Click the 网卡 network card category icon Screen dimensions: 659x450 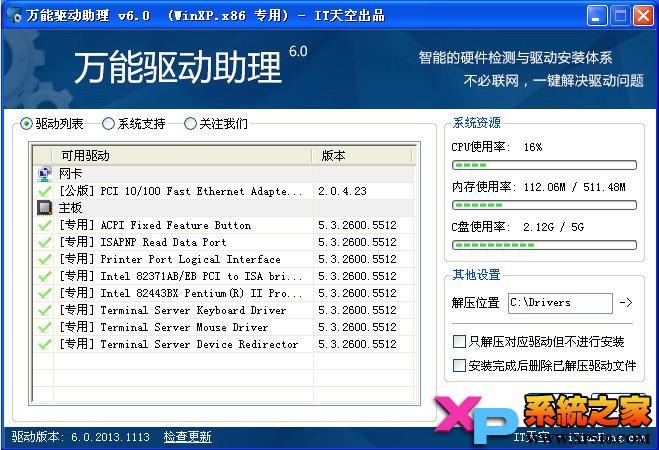click(x=45, y=174)
